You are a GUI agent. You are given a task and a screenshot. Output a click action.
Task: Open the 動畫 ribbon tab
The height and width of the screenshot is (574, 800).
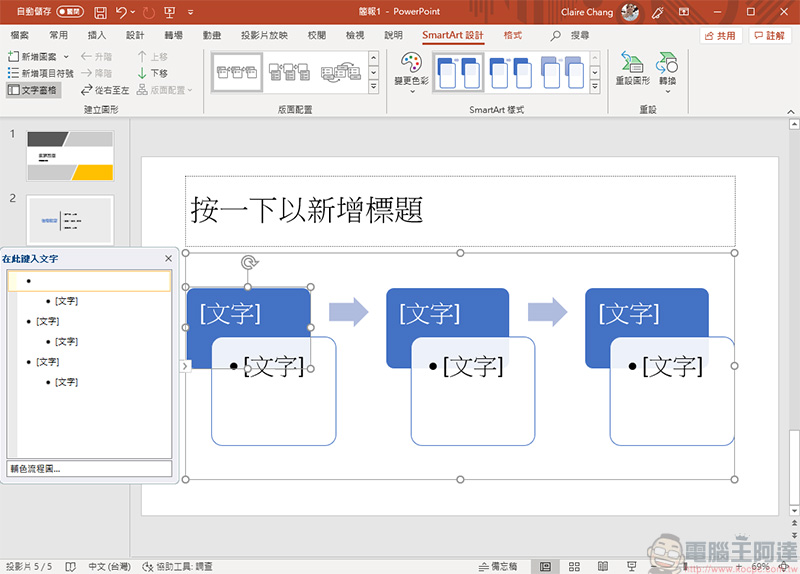pyautogui.click(x=212, y=35)
